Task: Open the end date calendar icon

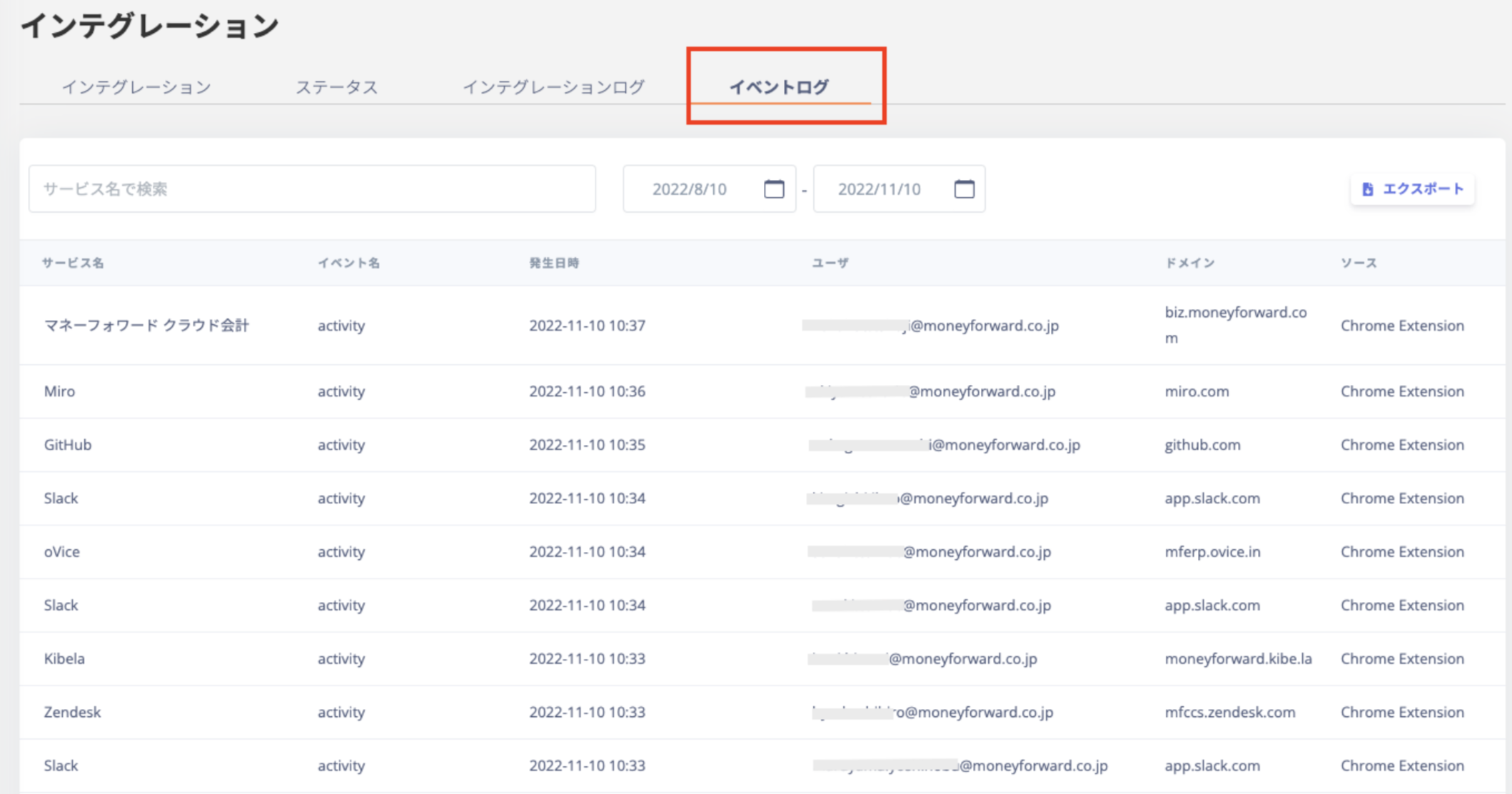Action: [x=964, y=189]
